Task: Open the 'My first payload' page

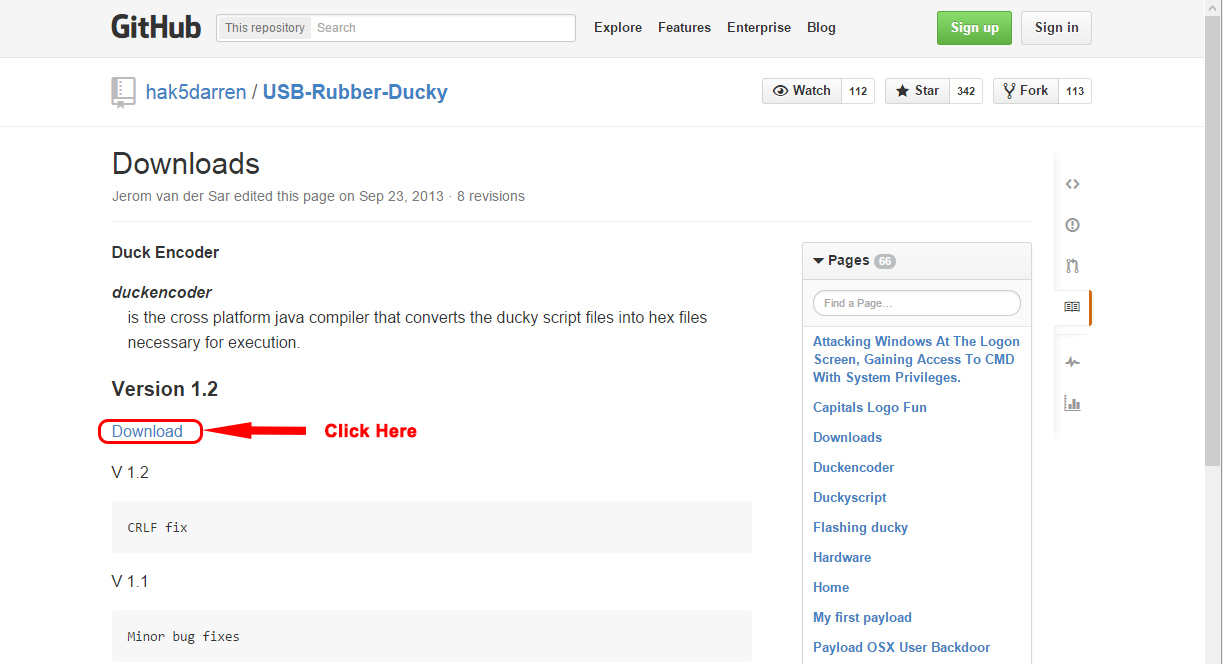Action: click(x=863, y=618)
